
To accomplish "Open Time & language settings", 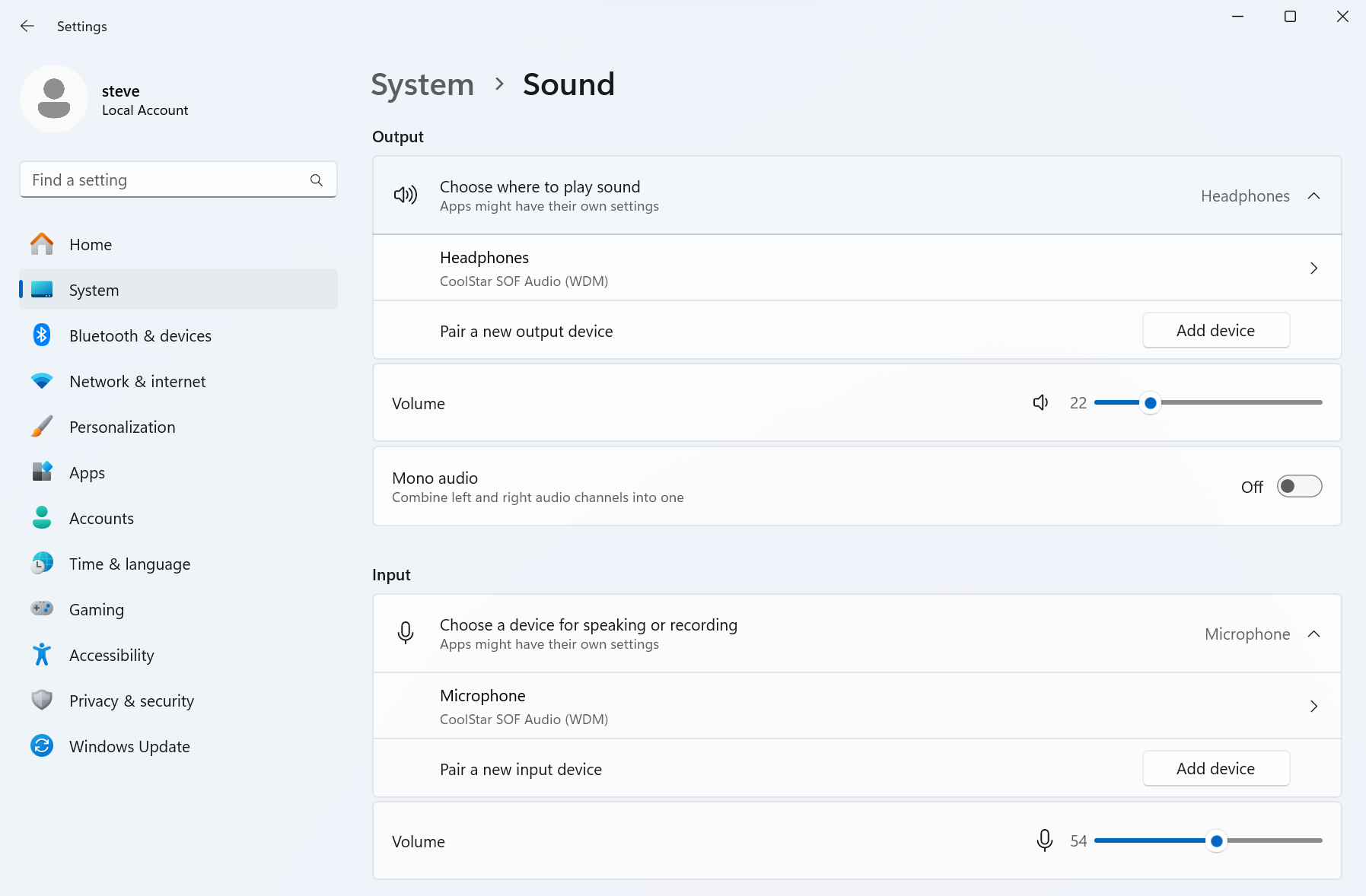I will pyautogui.click(x=178, y=564).
